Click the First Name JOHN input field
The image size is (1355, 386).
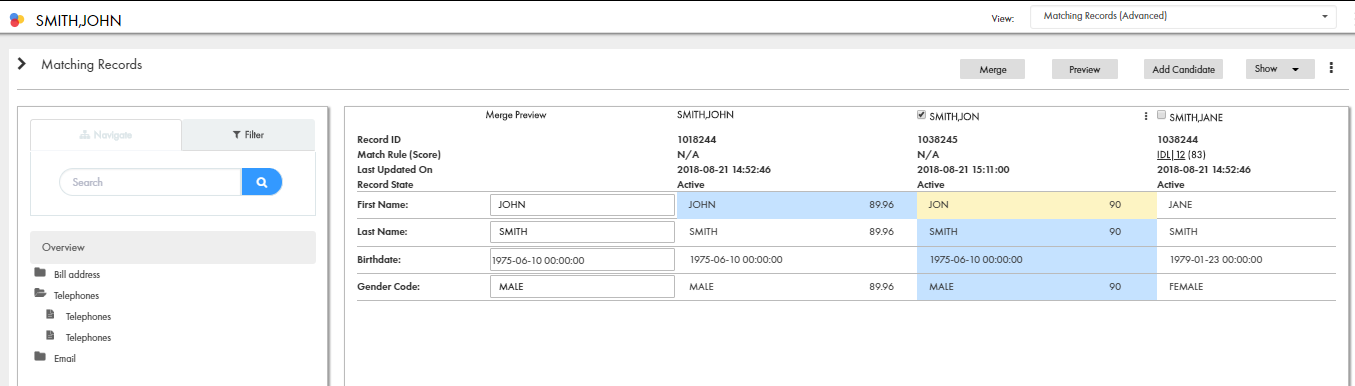582,205
